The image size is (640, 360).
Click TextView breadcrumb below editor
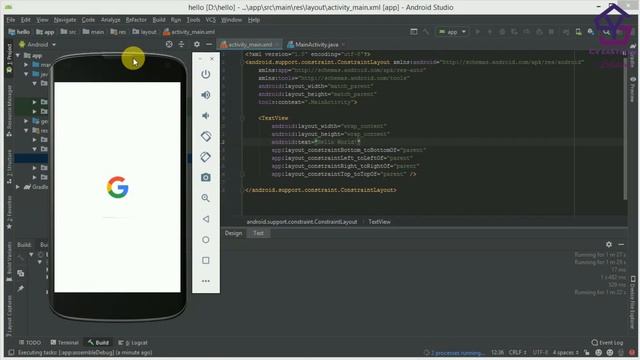pyautogui.click(x=380, y=222)
